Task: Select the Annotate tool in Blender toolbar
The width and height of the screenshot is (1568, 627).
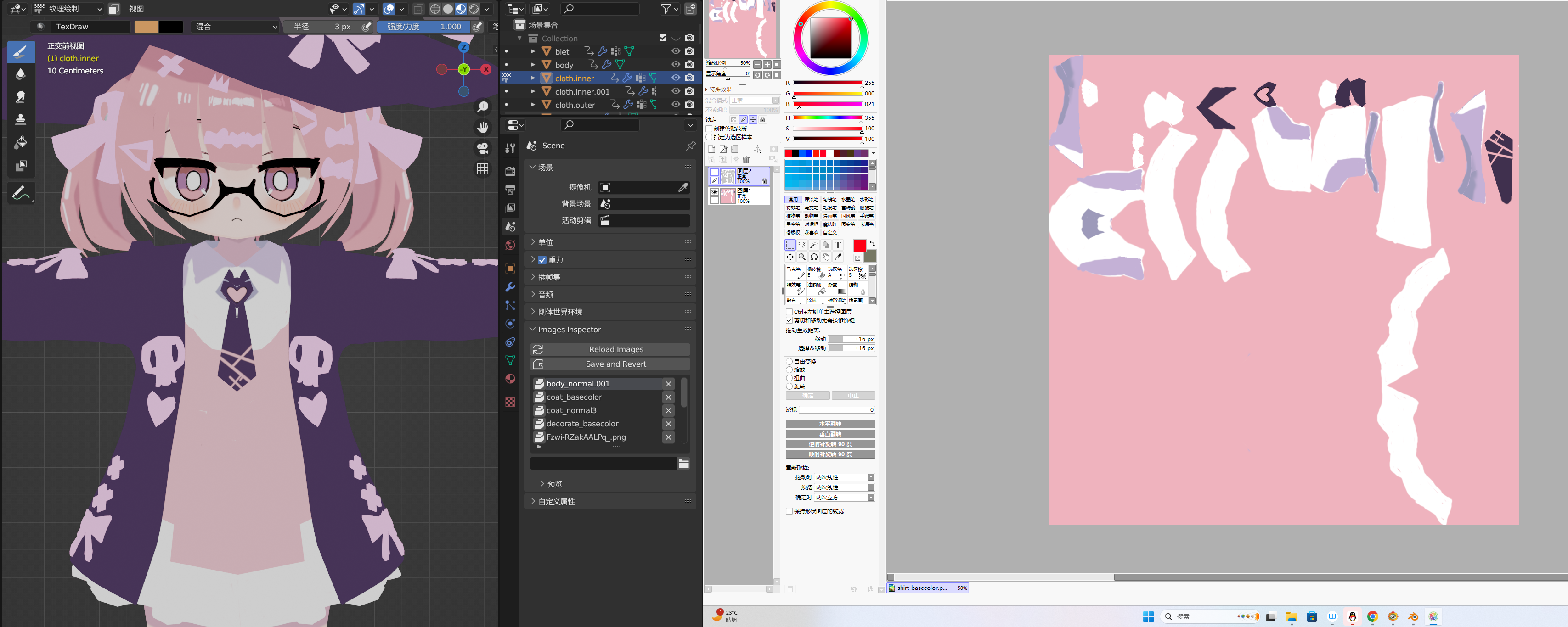Action: coord(21,193)
